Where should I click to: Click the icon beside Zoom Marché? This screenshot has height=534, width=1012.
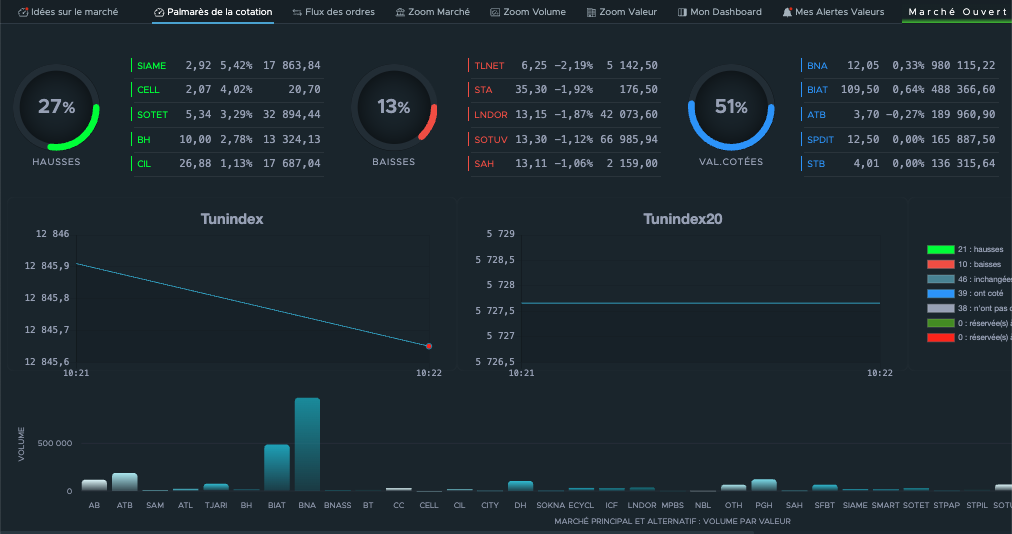pyautogui.click(x=400, y=12)
